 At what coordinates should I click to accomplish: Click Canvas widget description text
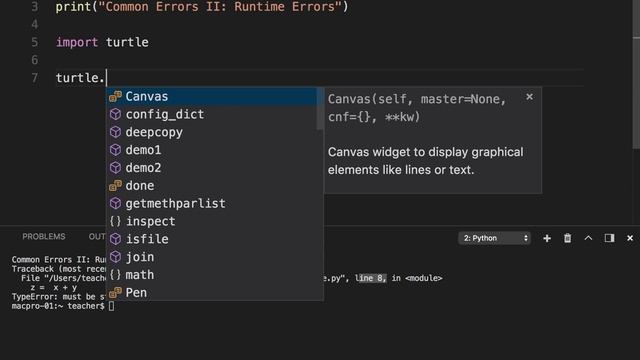coord(425,161)
